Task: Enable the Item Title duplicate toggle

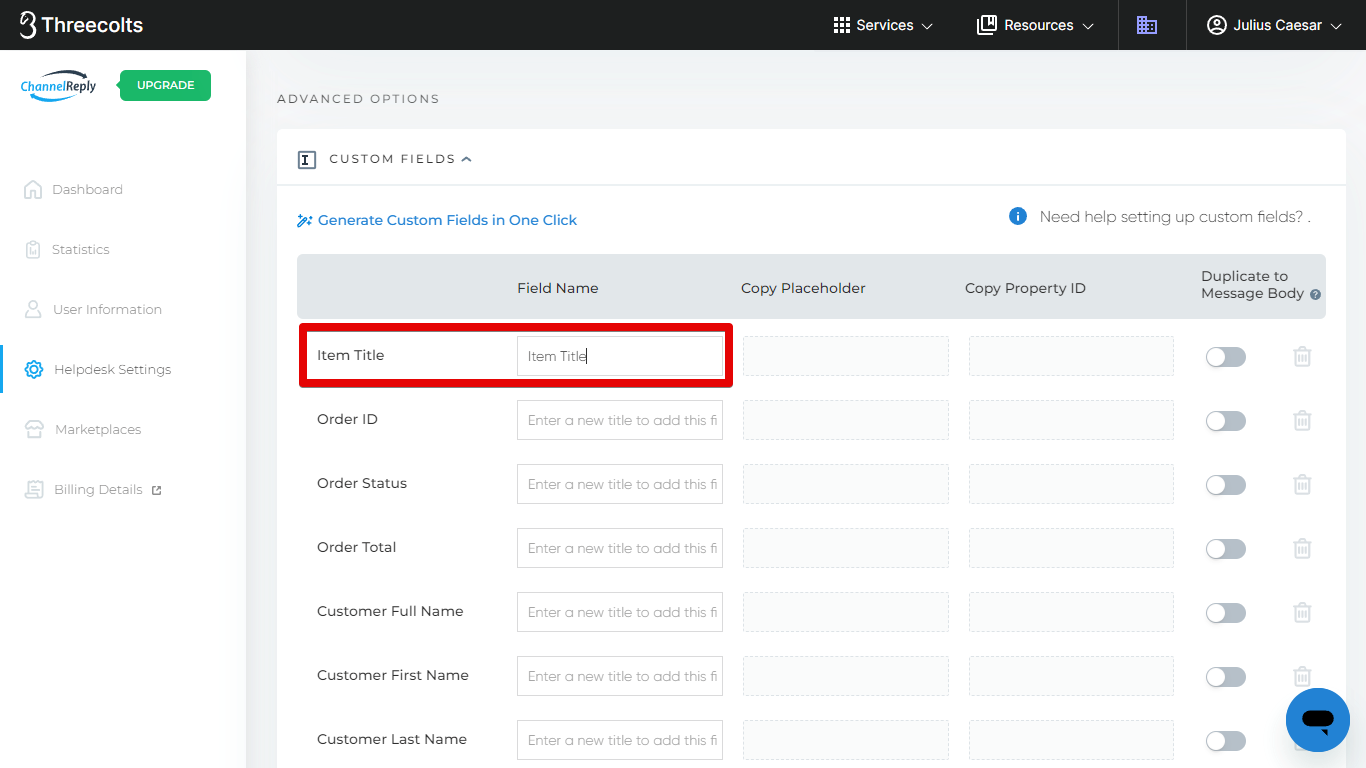Action: pyautogui.click(x=1225, y=357)
